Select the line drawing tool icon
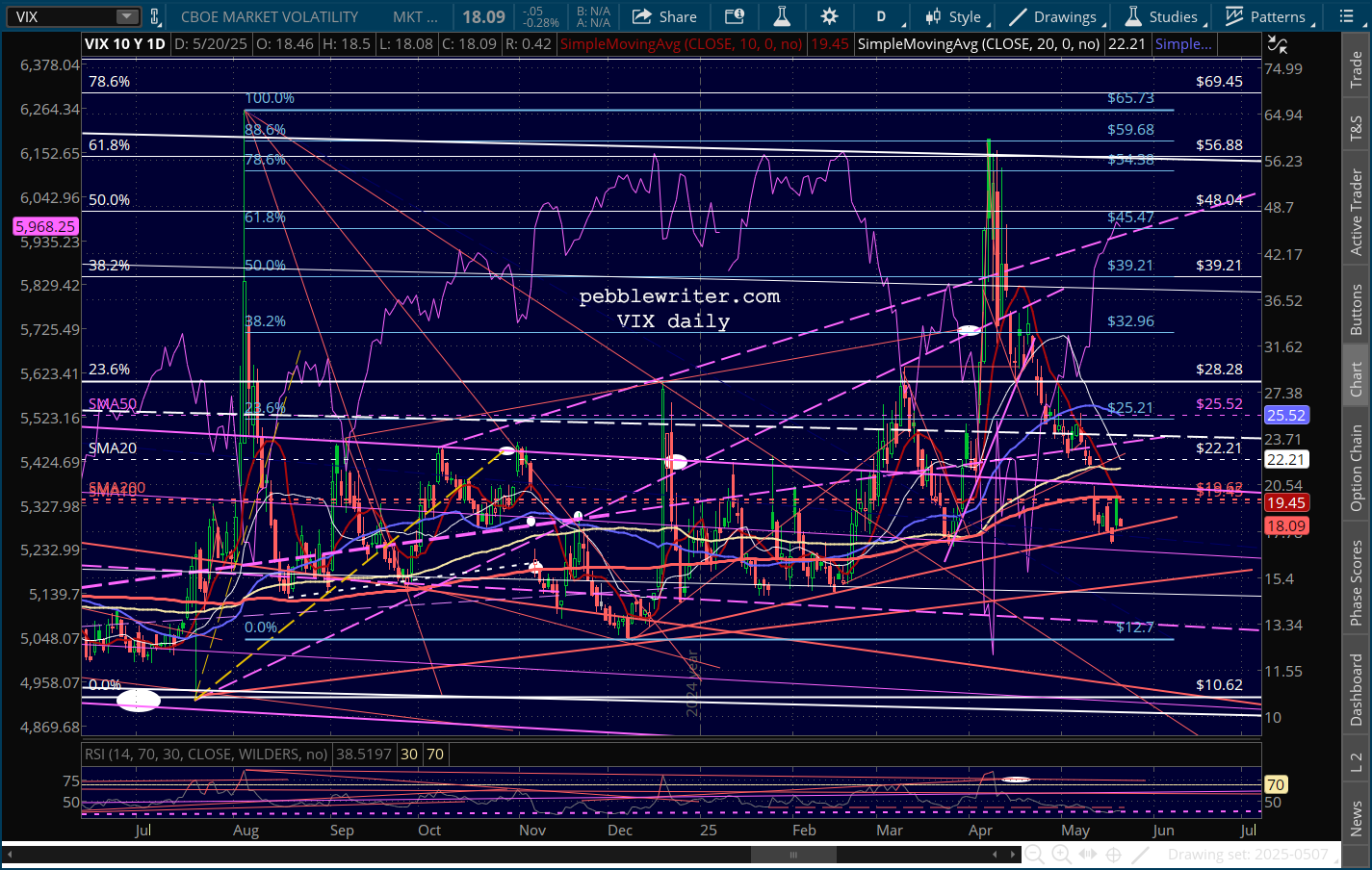This screenshot has height=870, width=1372. click(1140, 855)
